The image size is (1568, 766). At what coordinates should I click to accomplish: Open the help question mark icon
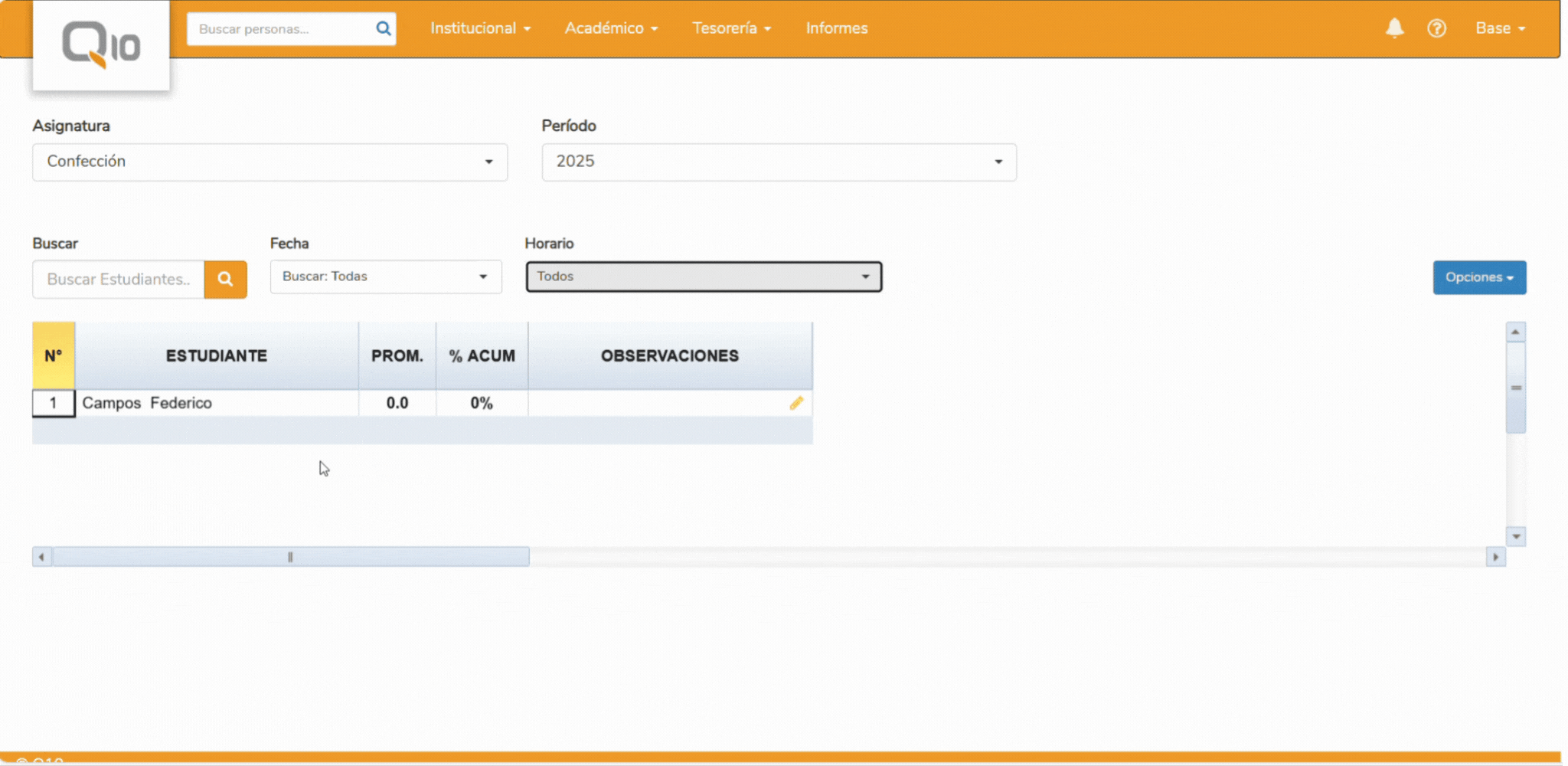(x=1436, y=28)
